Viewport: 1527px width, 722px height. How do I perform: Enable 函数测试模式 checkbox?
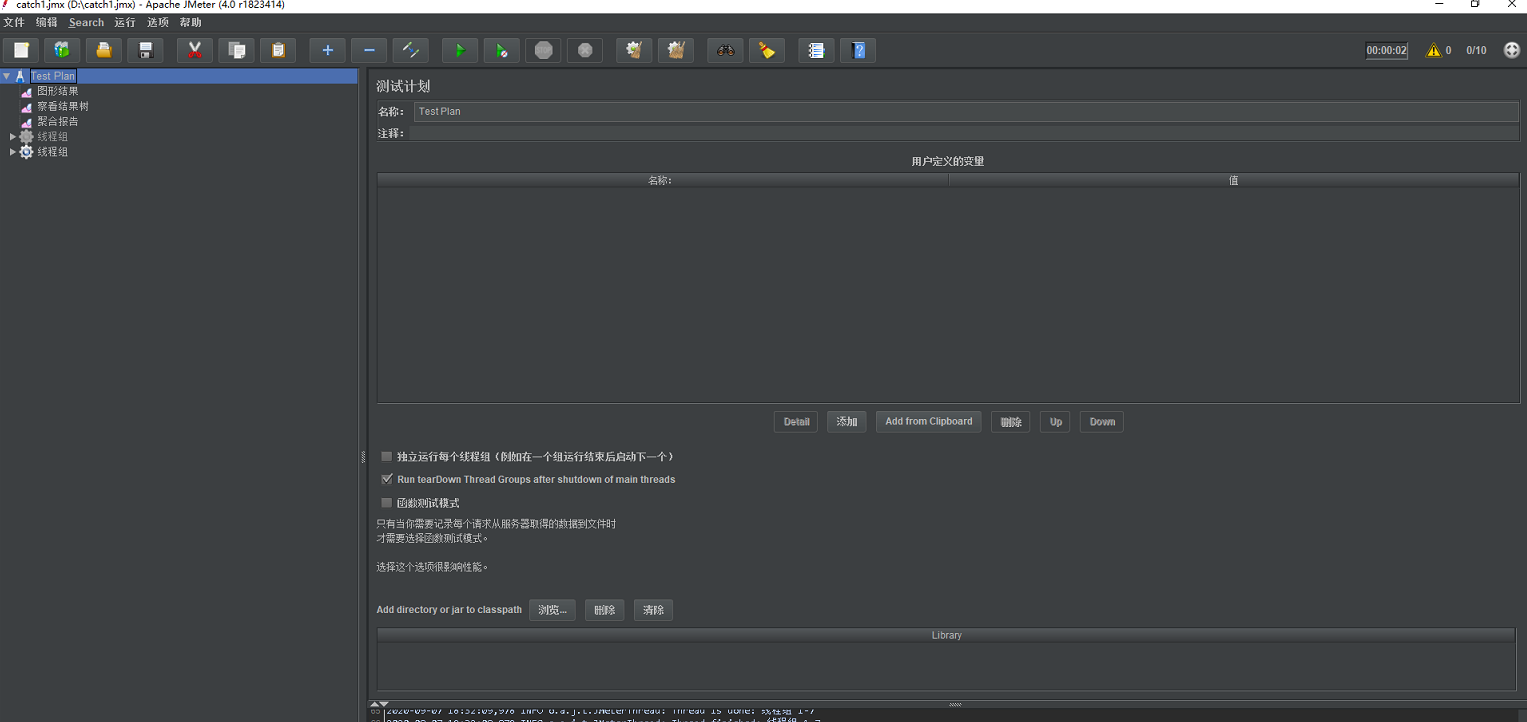coord(387,503)
